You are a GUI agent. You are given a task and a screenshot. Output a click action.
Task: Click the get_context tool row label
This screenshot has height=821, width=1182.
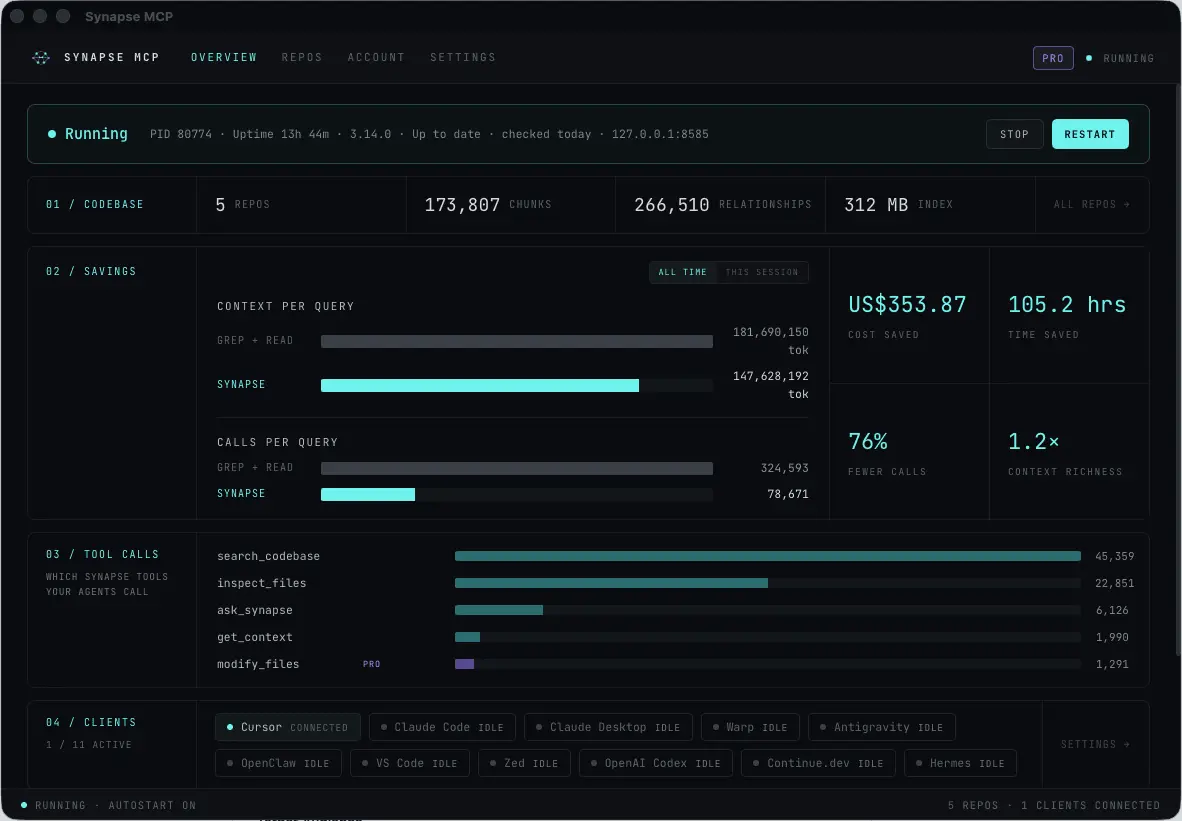(255, 638)
